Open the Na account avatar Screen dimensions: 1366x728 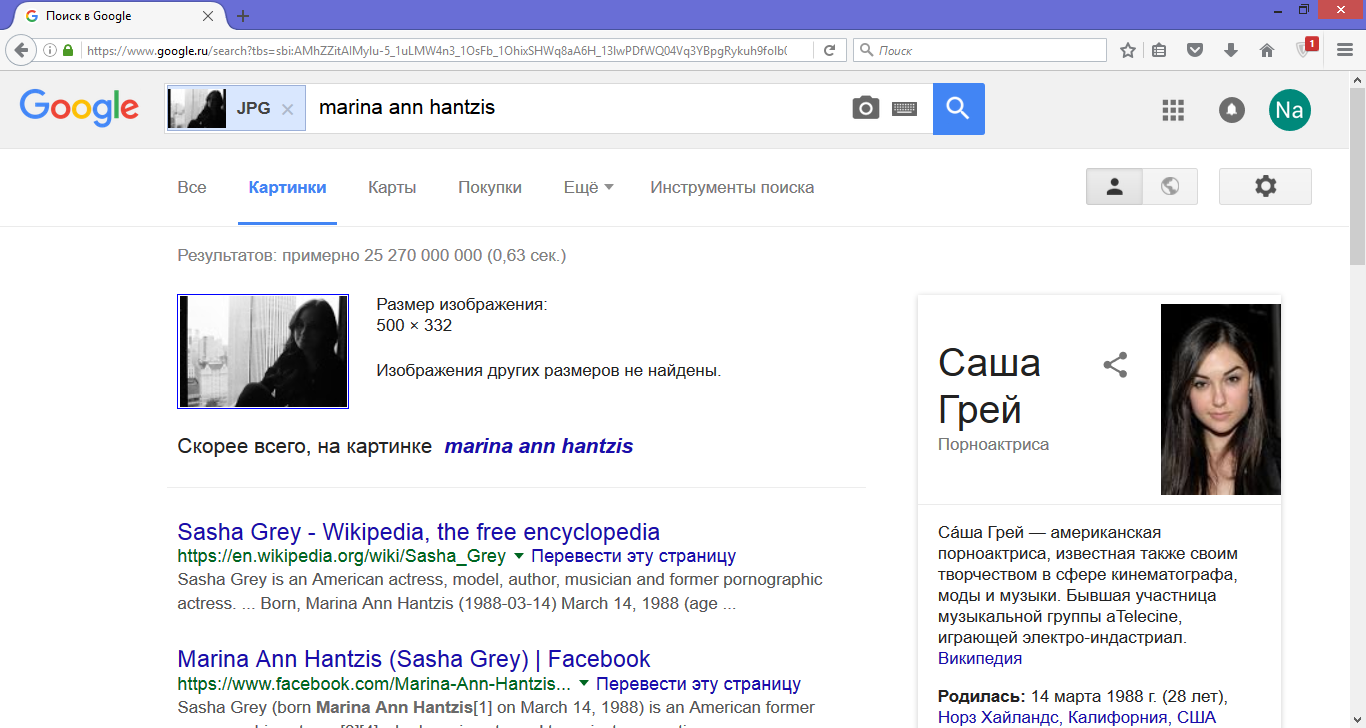1290,110
